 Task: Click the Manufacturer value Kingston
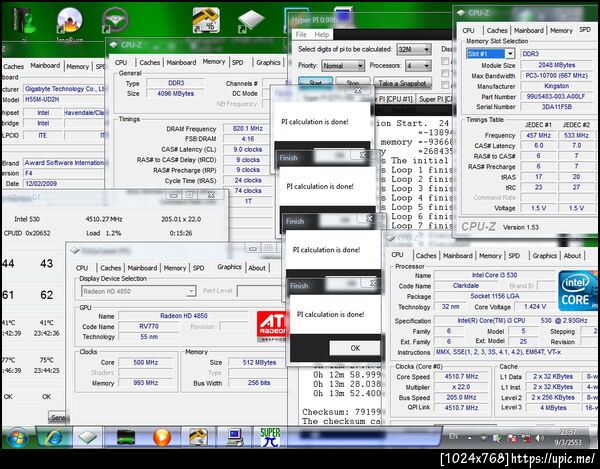pyautogui.click(x=556, y=86)
